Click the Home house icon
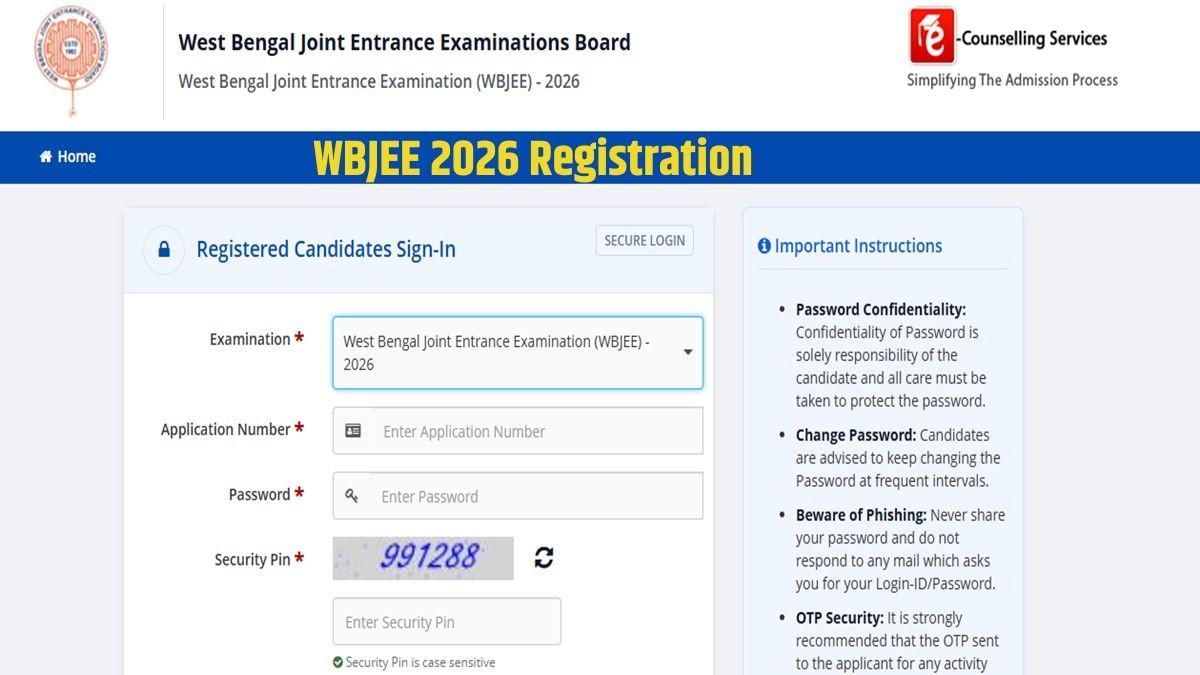 (x=45, y=157)
